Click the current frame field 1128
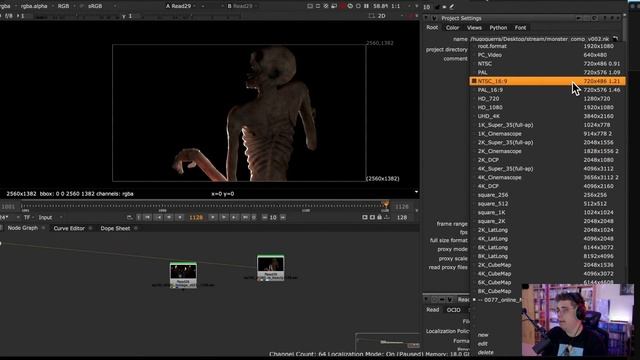 tap(196, 218)
